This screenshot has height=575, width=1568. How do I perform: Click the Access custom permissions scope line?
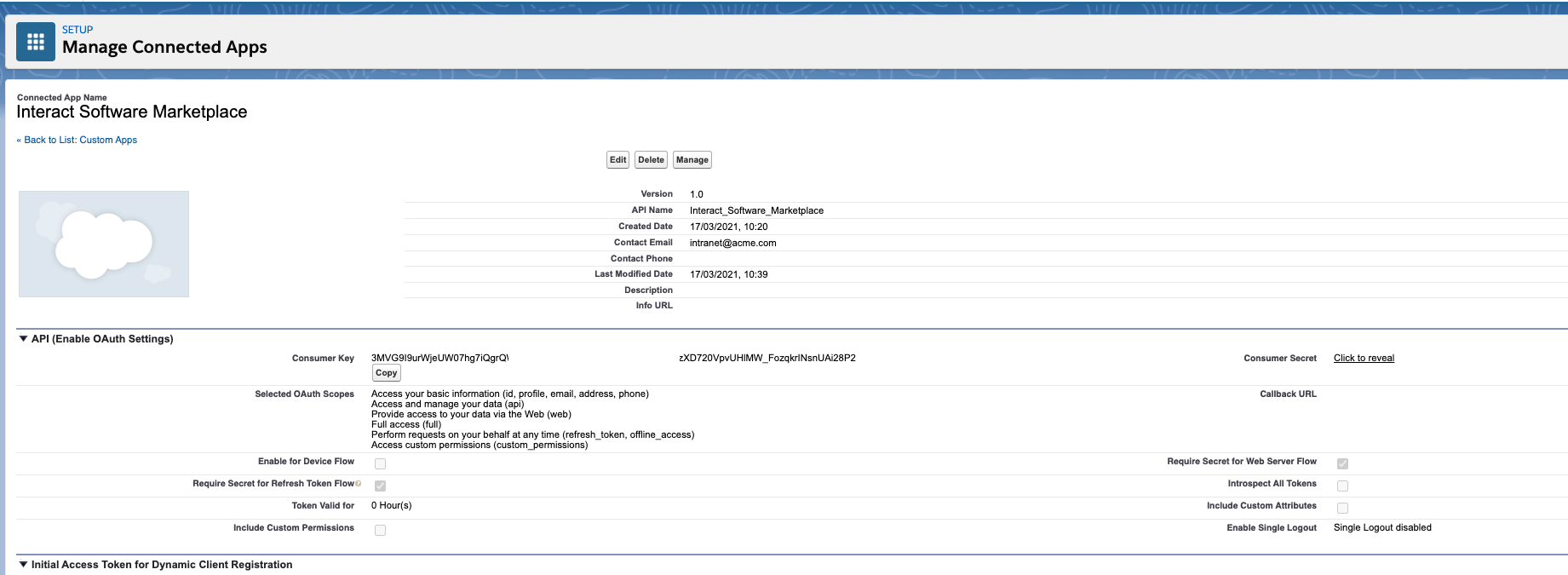coord(480,445)
